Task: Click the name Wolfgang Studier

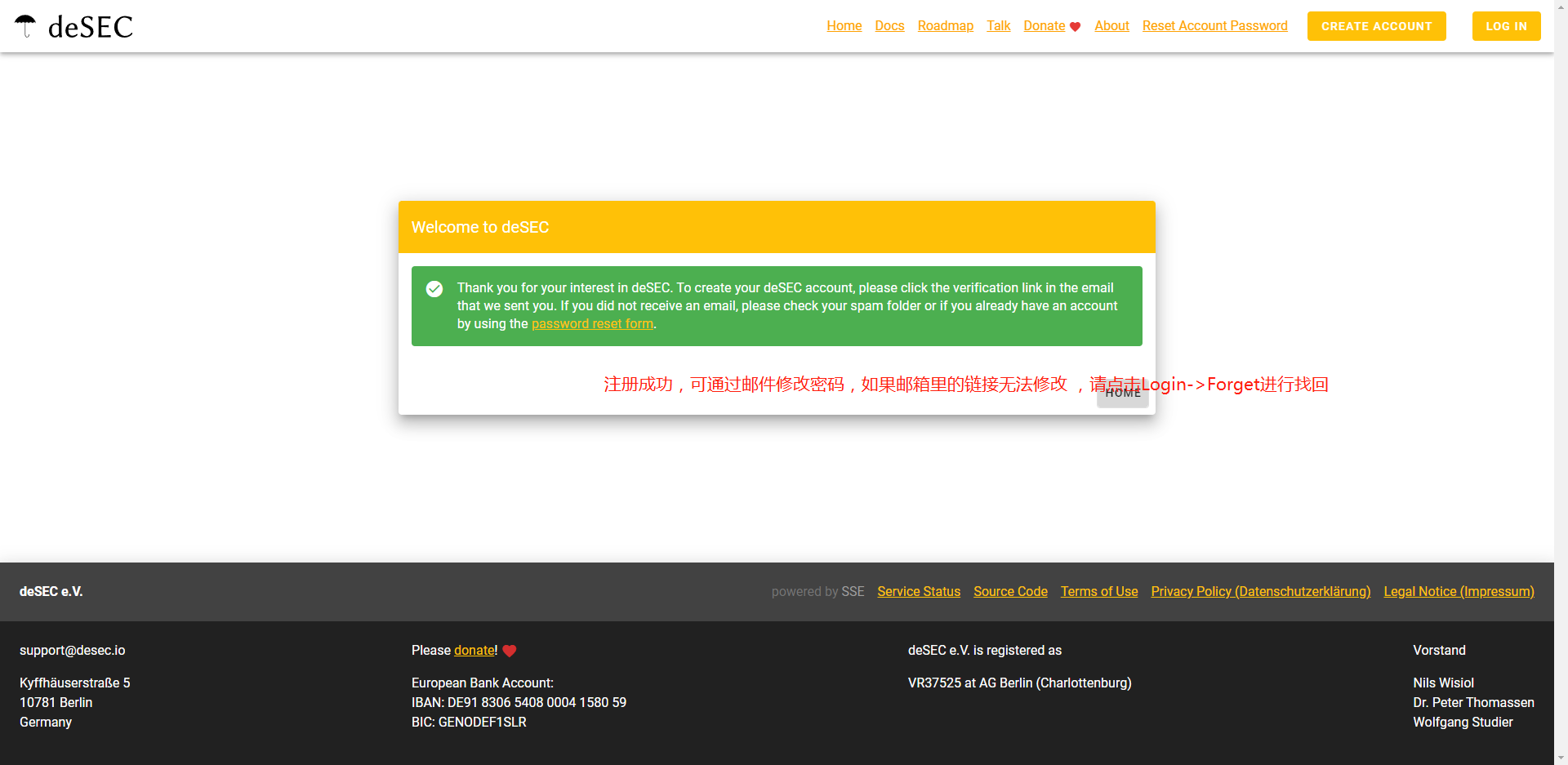Action: pos(1463,723)
